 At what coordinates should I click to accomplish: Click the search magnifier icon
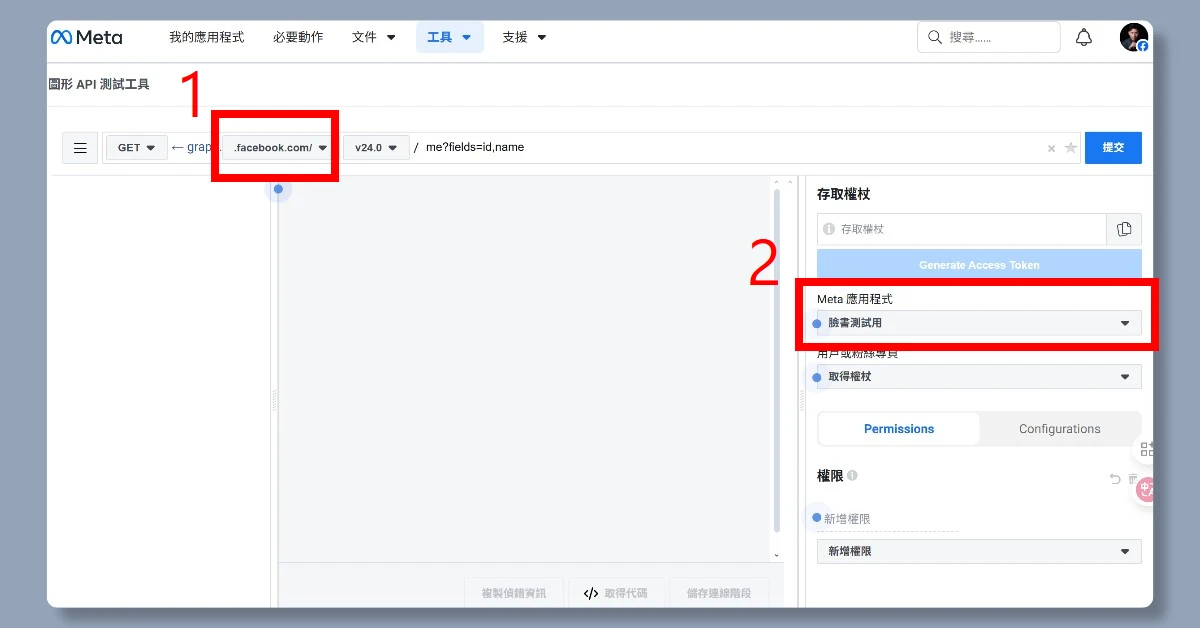click(935, 37)
